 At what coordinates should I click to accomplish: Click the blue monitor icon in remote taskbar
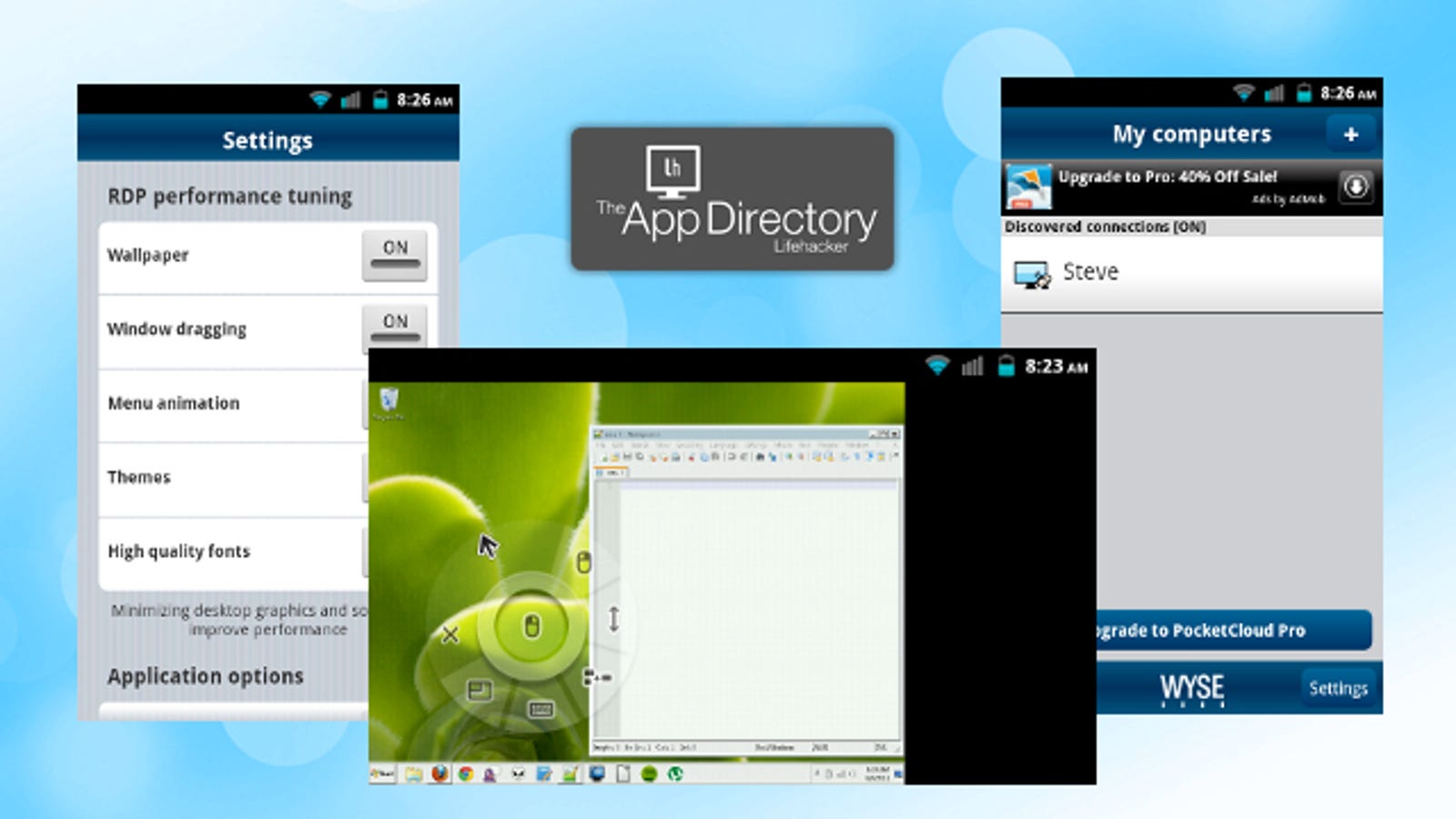[x=597, y=773]
